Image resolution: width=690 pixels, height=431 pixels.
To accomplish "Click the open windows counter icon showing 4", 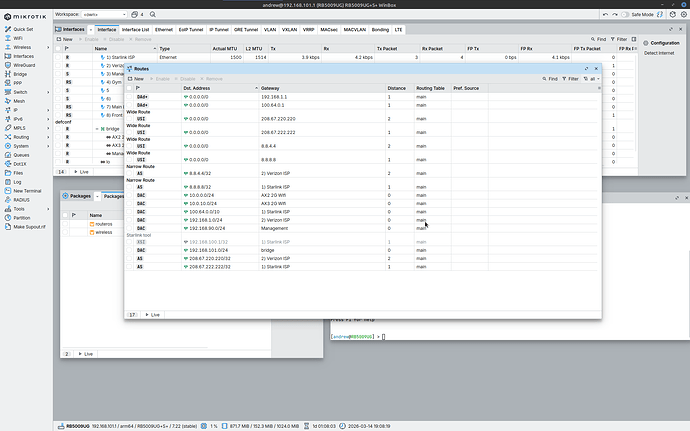I will [137, 15].
